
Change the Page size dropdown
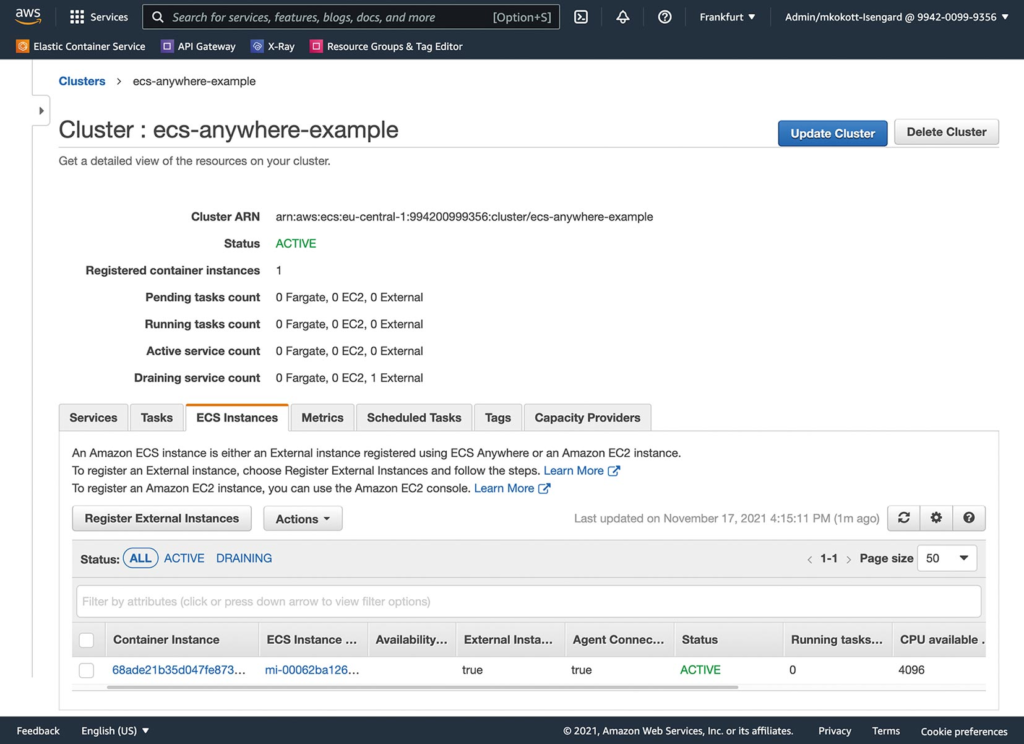[x=947, y=558]
